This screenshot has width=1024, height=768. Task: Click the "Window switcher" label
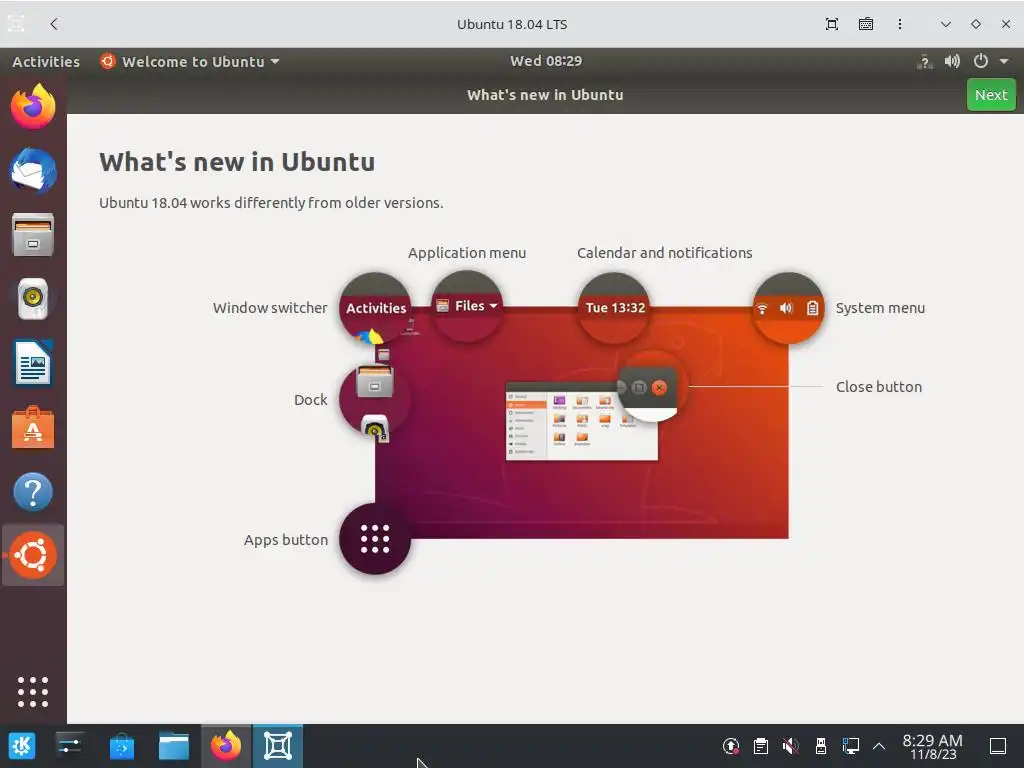click(270, 308)
